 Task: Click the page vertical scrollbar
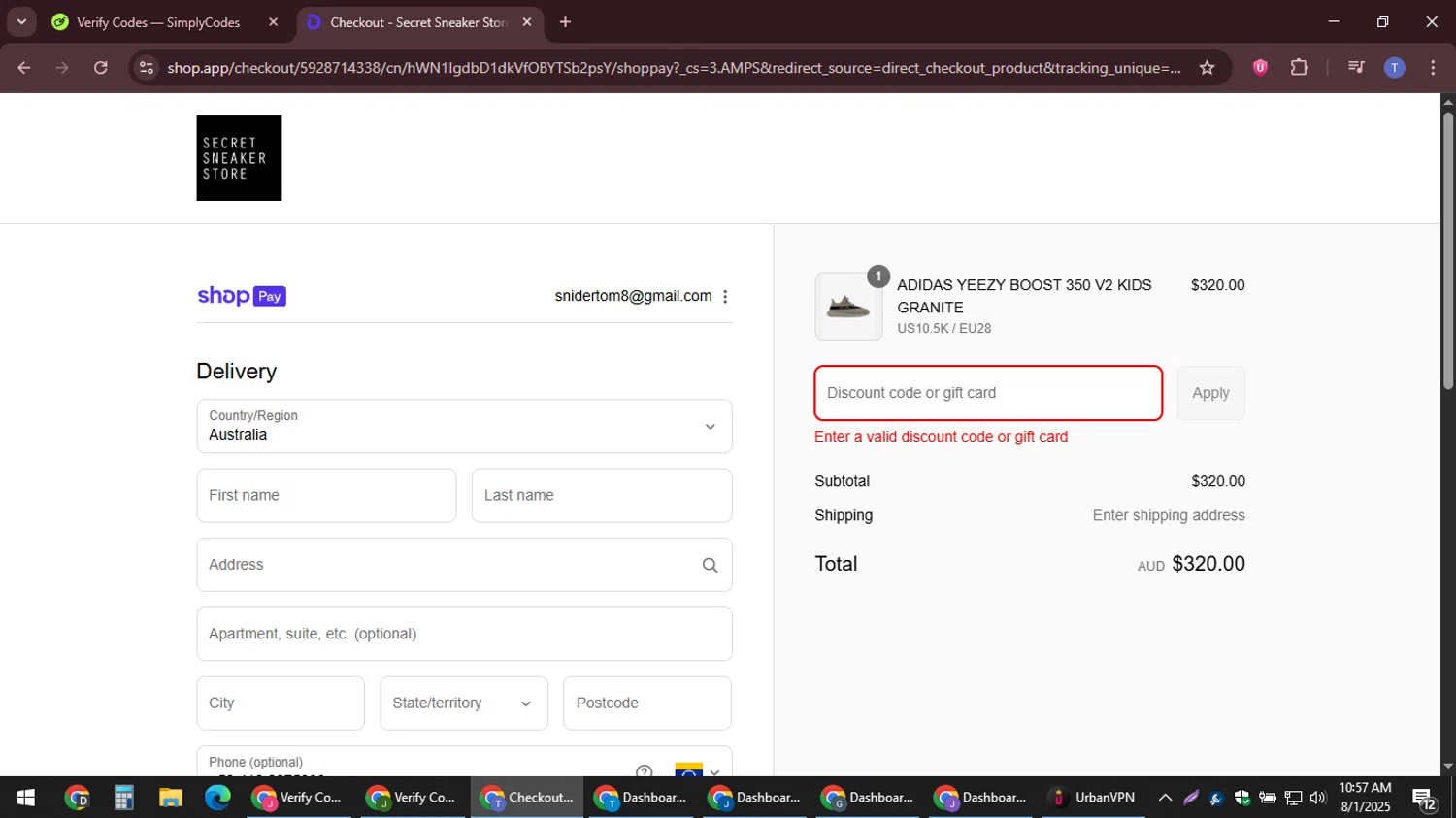coord(1447,252)
